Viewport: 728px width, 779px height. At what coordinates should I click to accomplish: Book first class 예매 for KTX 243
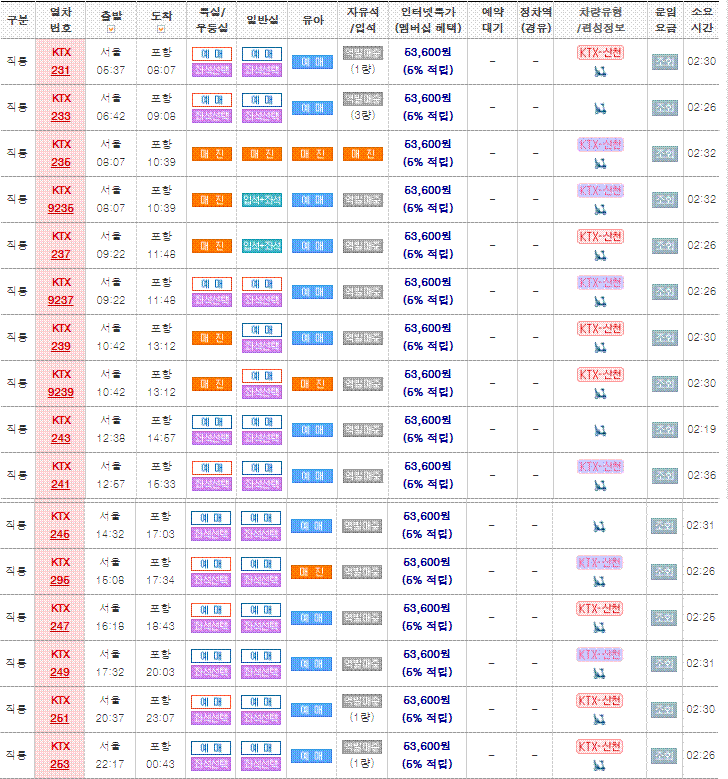point(212,422)
